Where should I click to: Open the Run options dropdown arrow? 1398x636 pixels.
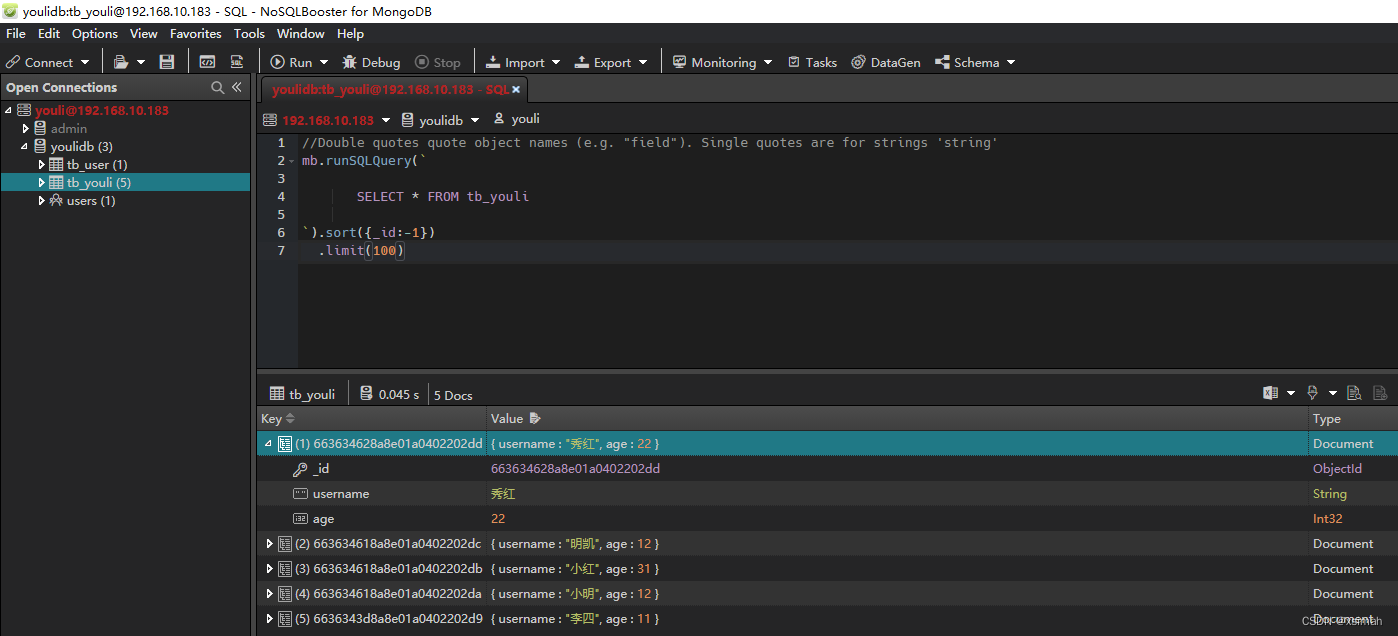(324, 62)
